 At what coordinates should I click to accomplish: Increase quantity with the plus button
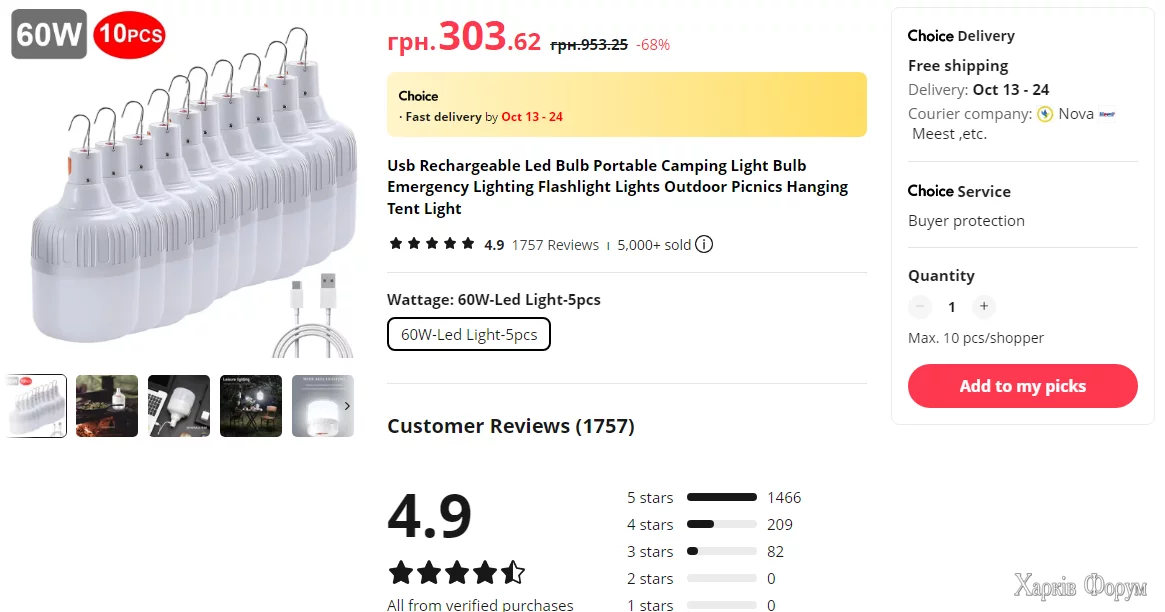click(x=984, y=307)
